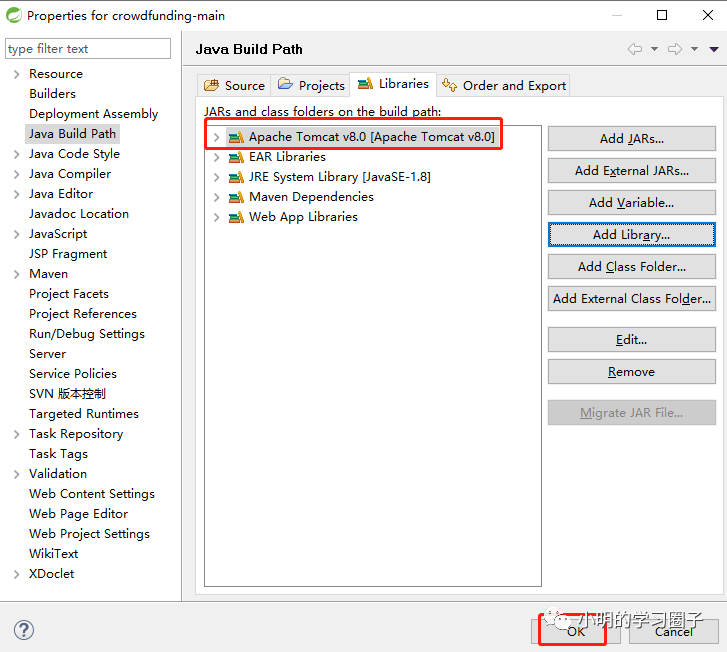Viewport: 727px width, 652px height.
Task: Select JSP Fragment in the tree
Action: point(68,254)
